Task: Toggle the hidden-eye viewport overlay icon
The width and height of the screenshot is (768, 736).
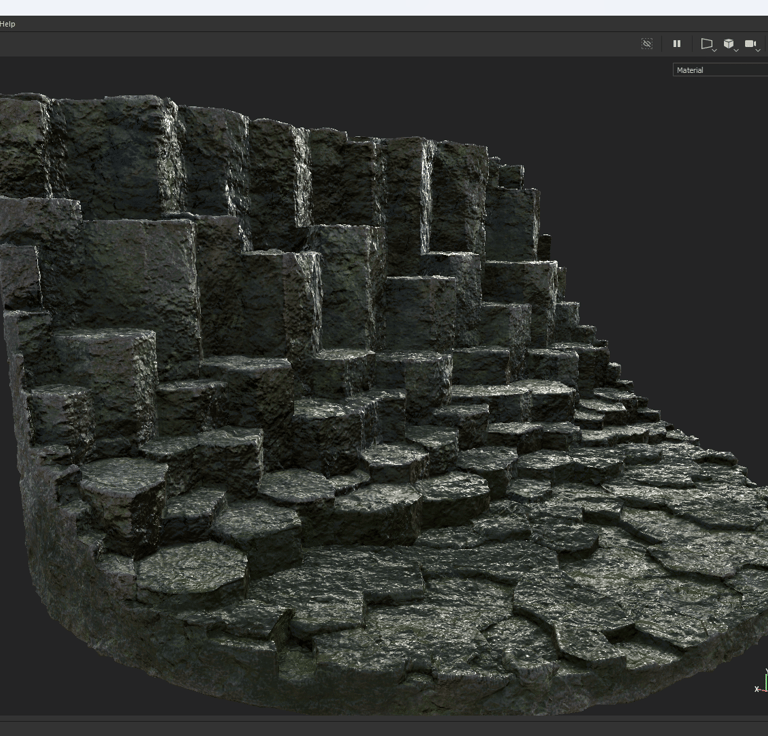Action: tap(647, 44)
